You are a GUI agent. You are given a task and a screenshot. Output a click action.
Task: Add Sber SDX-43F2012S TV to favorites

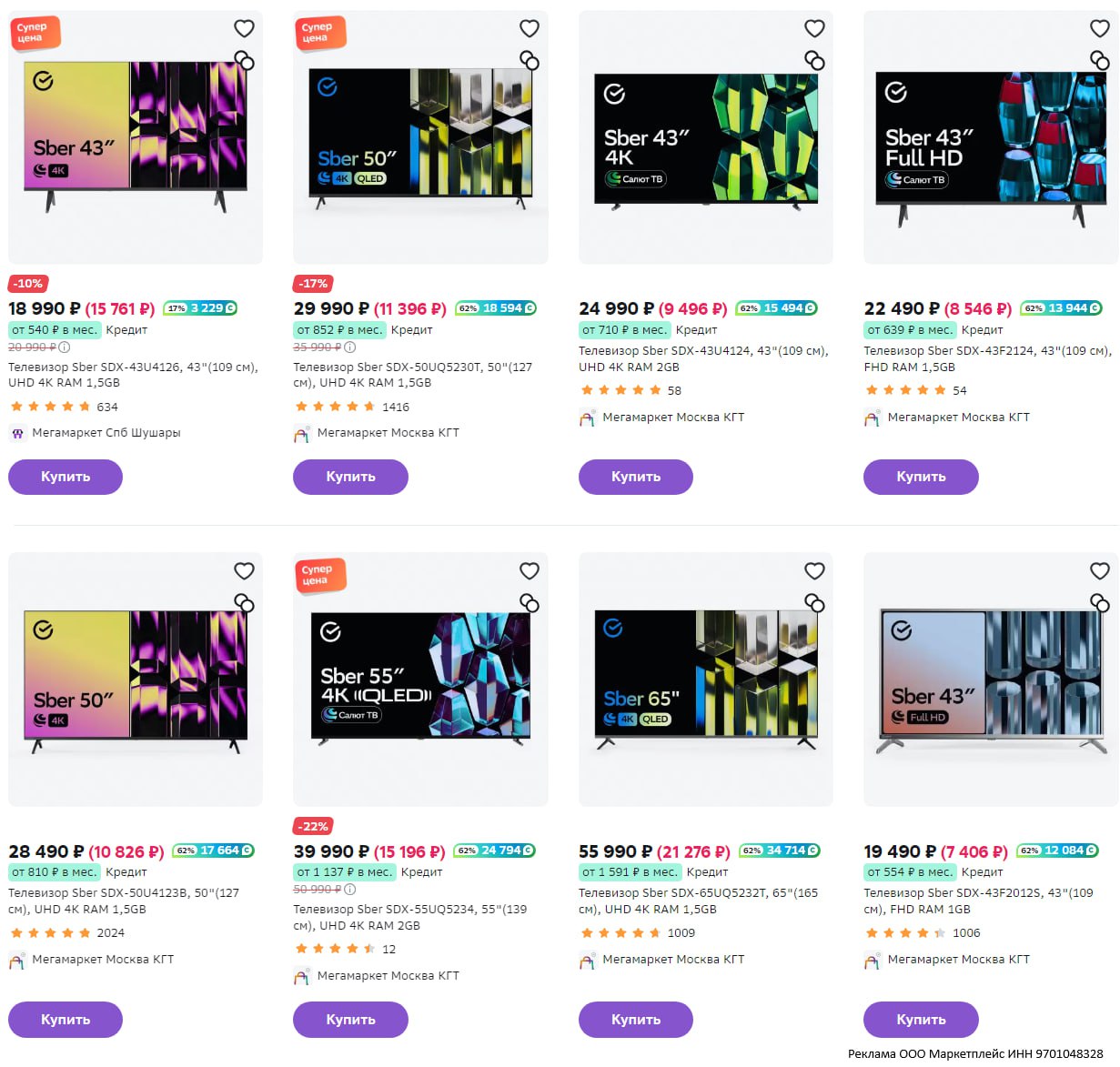[1099, 570]
